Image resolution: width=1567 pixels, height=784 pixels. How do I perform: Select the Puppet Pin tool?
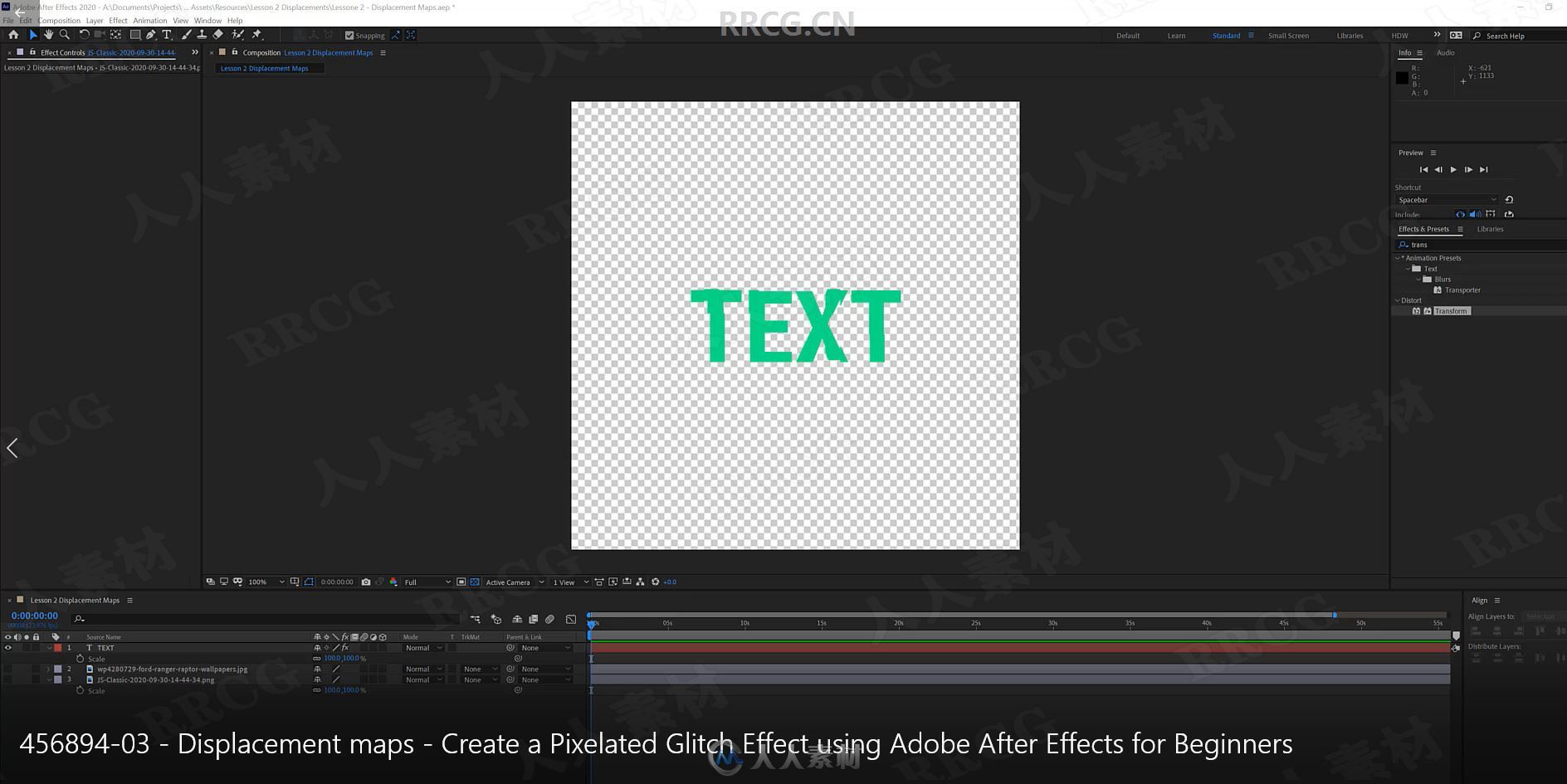tap(256, 35)
